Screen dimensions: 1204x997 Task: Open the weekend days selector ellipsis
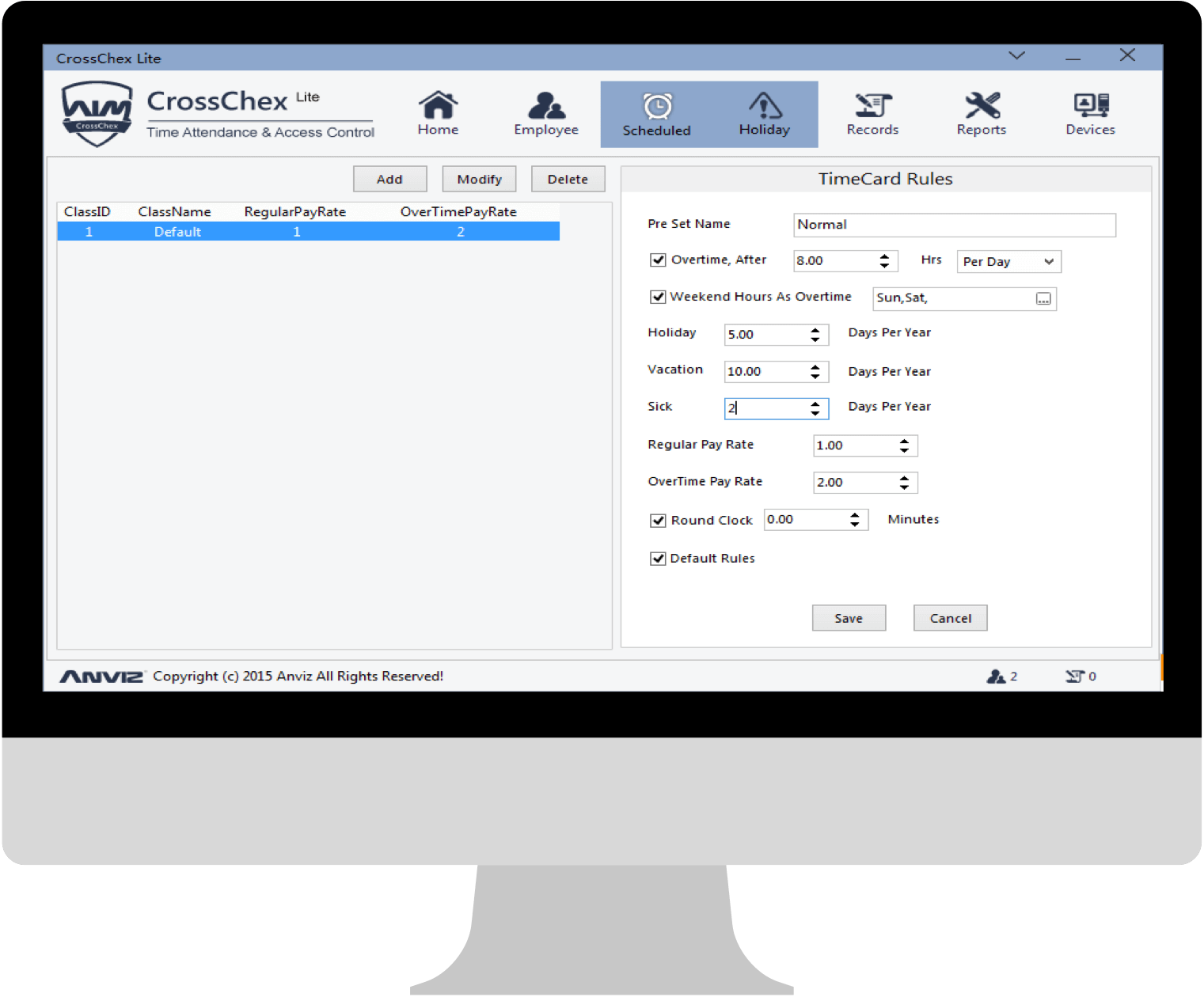(1044, 298)
